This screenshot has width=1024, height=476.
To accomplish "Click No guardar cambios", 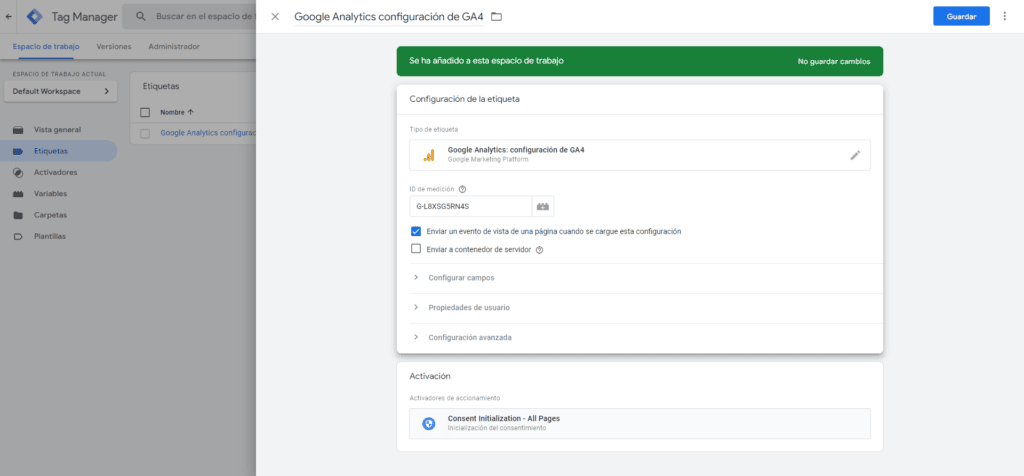I will point(833,61).
